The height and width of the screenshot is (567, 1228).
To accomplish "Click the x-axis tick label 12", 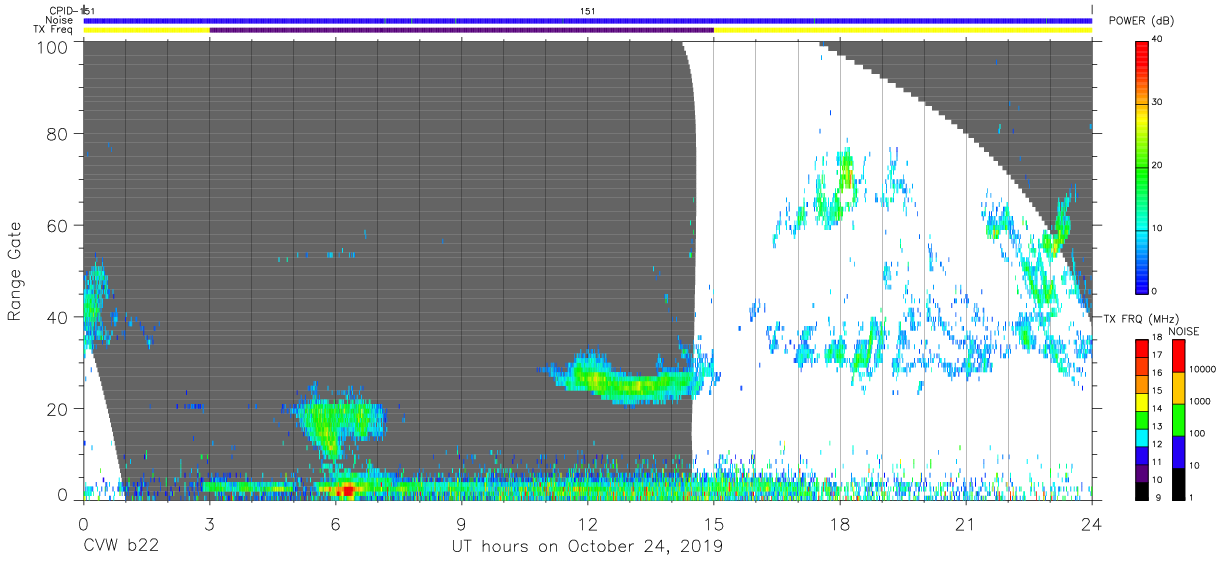I will (x=587, y=523).
